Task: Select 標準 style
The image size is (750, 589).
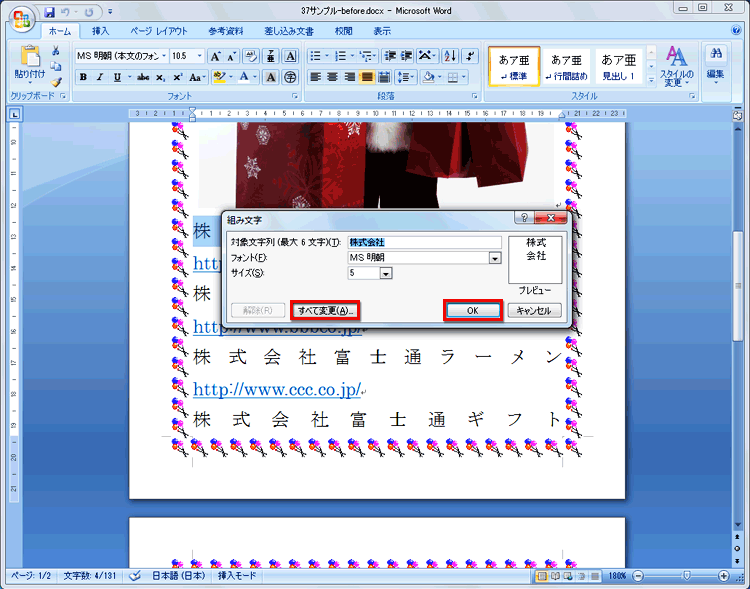Action: click(x=514, y=67)
